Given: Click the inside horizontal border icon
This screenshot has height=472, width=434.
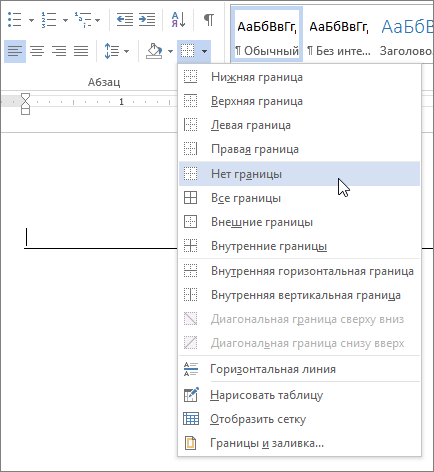Looking at the screenshot, I should click(191, 271).
